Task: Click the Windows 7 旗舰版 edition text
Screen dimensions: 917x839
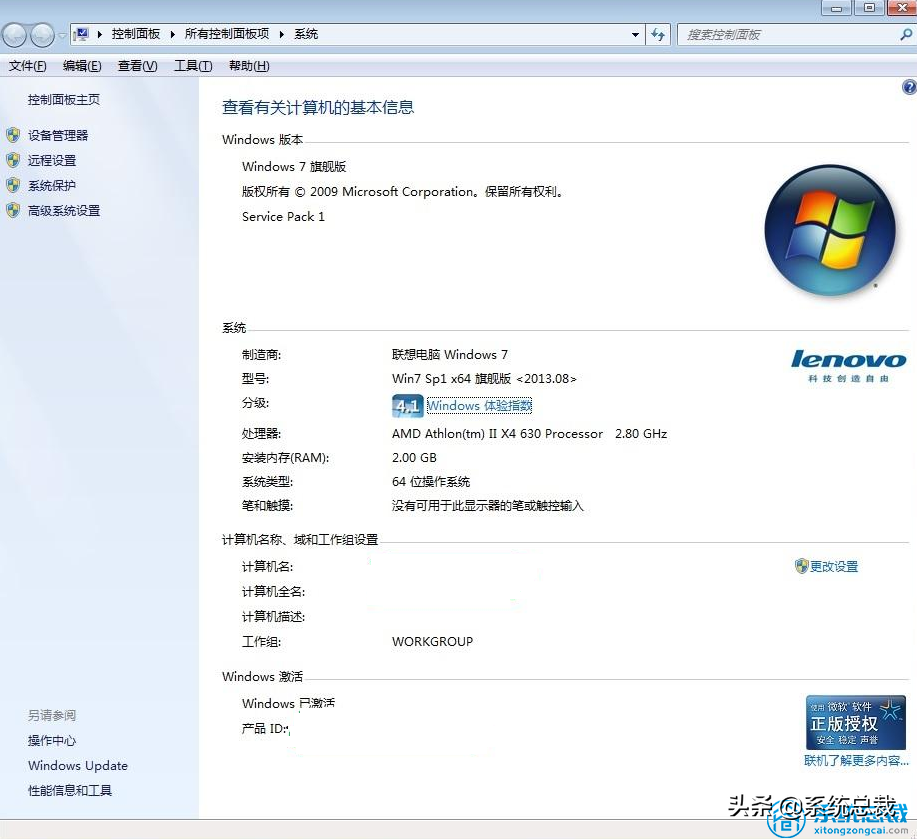Action: coord(294,167)
